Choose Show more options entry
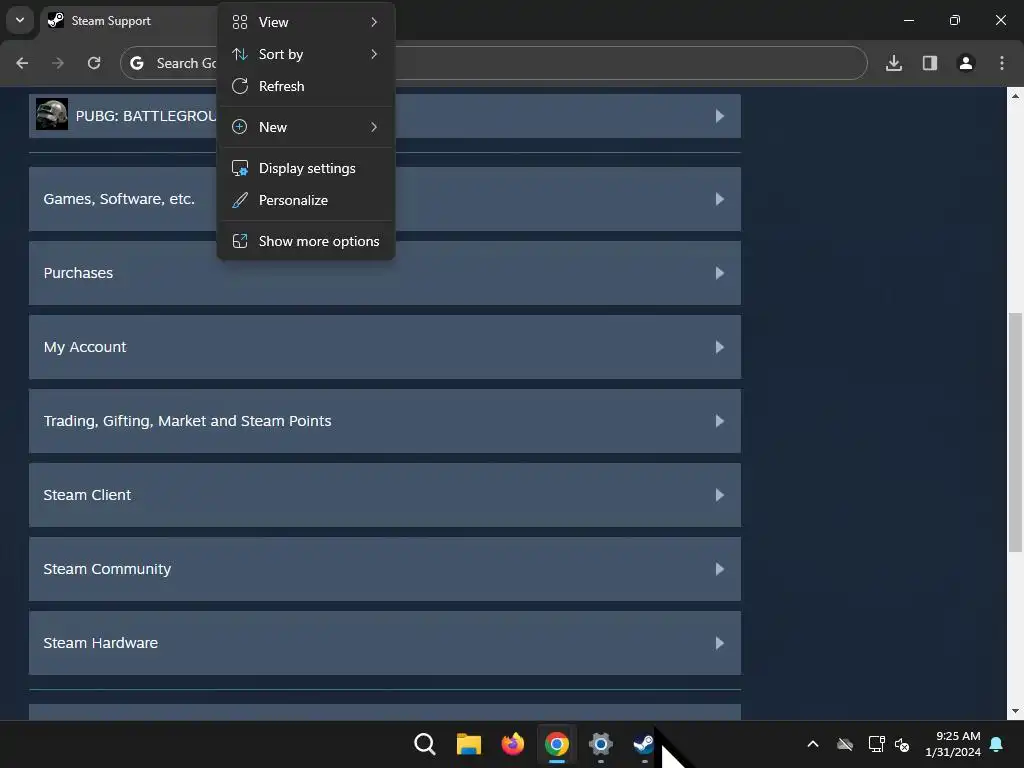The image size is (1024, 768). (306, 241)
